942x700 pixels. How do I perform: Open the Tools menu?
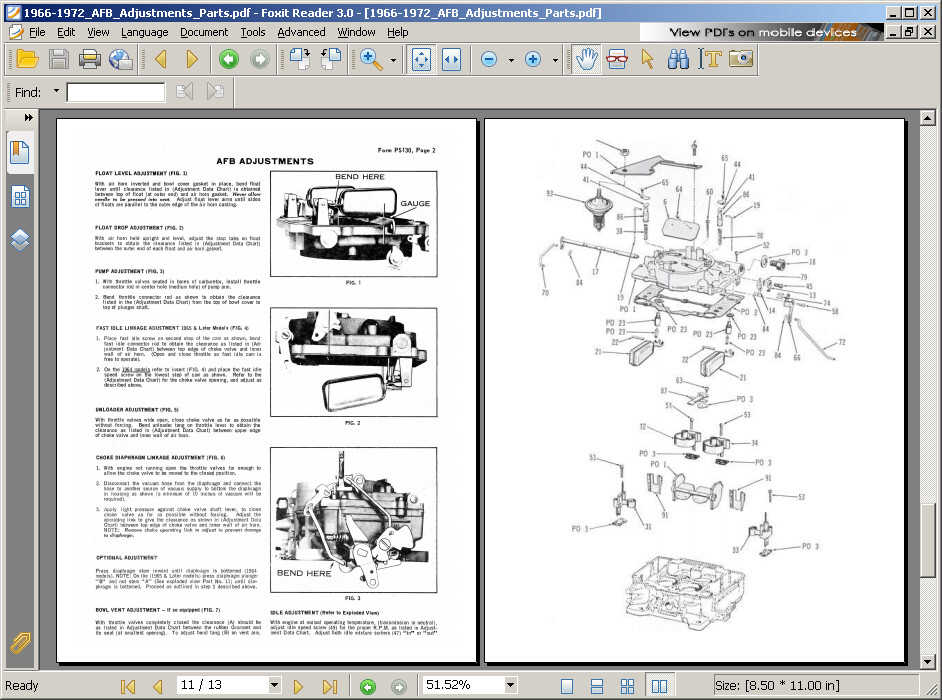click(253, 32)
